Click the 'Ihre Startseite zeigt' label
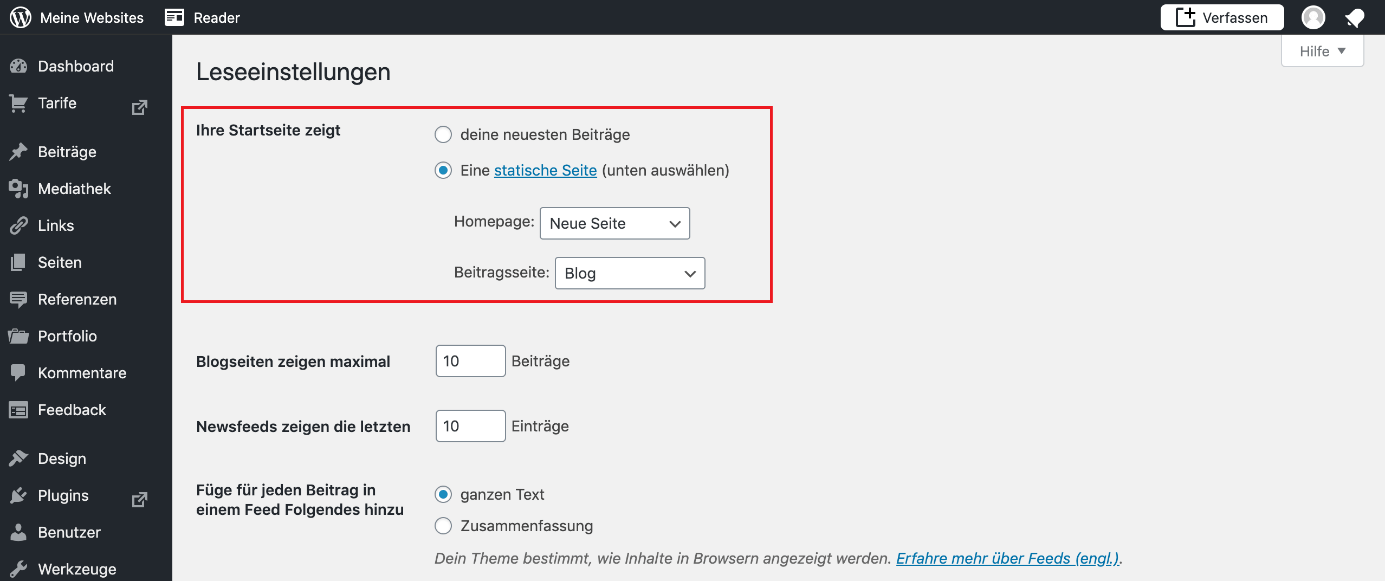1385x581 pixels. click(268, 130)
